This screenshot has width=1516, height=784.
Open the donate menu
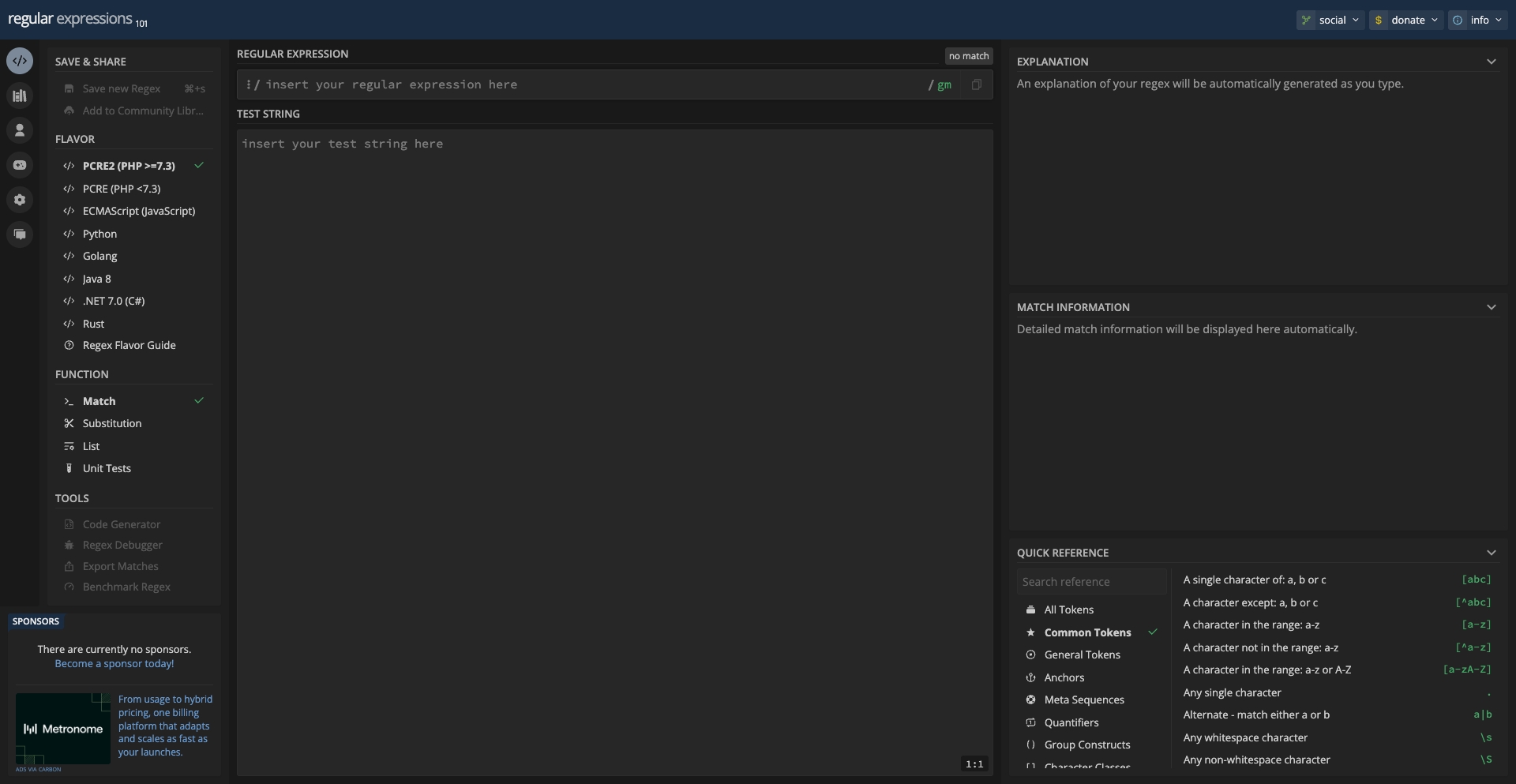1407,20
